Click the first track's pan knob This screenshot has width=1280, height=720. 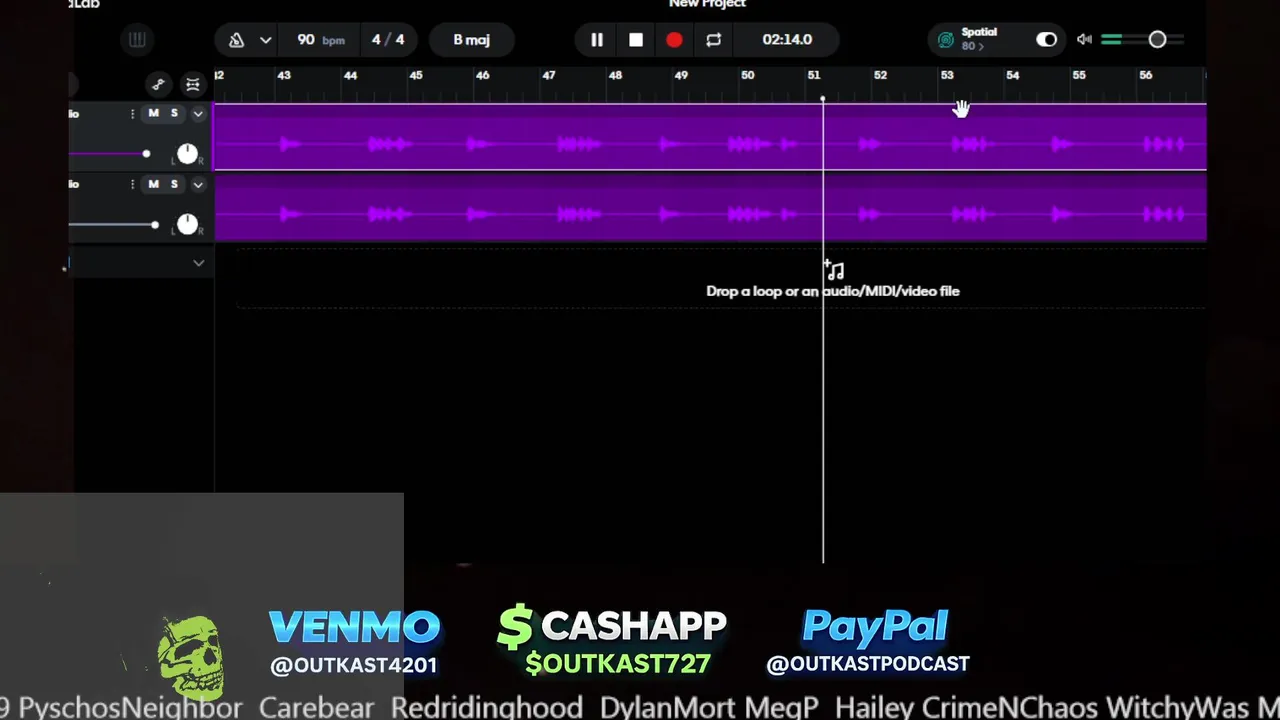pos(187,154)
